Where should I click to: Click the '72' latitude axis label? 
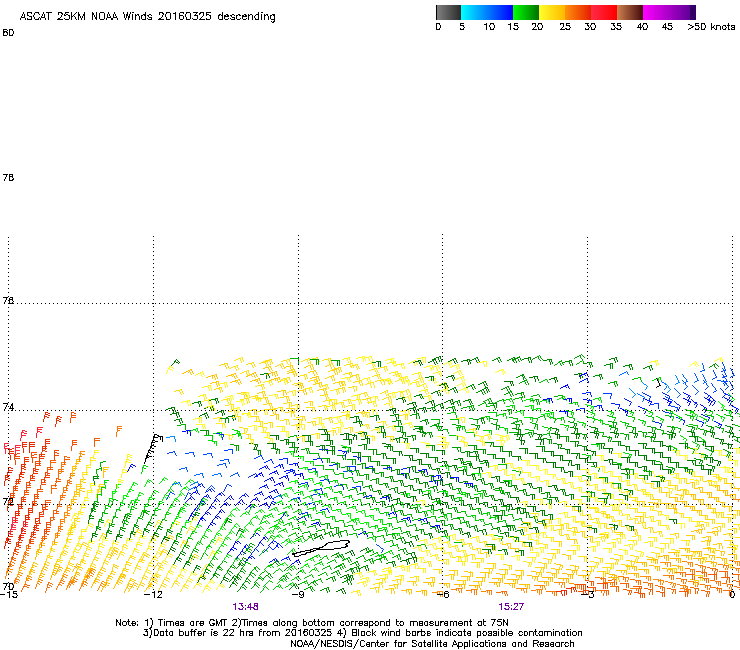pos(8,501)
